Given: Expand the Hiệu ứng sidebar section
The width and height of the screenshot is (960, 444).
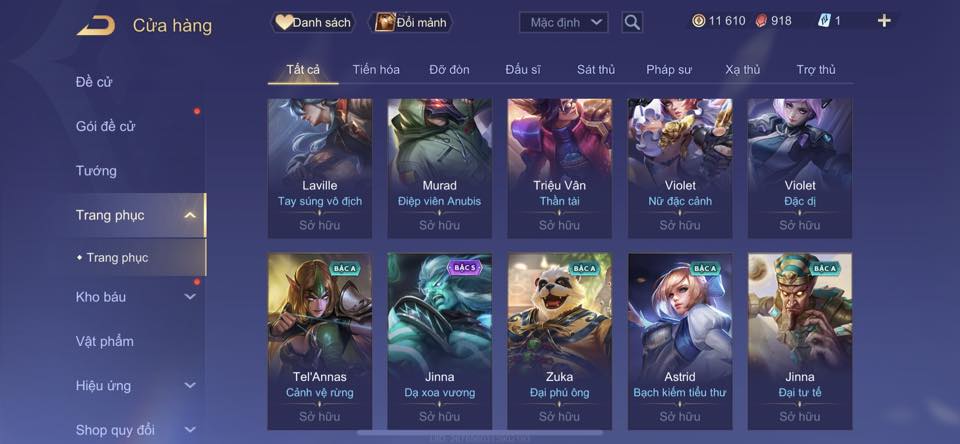Looking at the screenshot, I should pos(190,386).
